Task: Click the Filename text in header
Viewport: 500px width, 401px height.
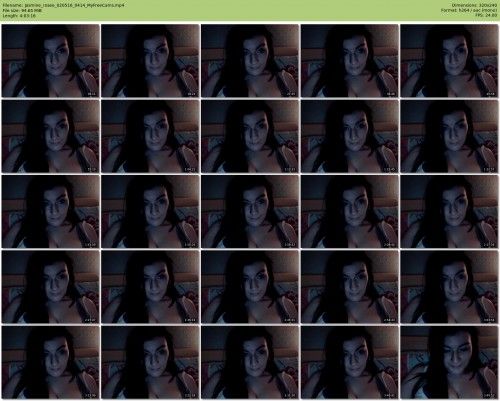Action: click(x=64, y=5)
